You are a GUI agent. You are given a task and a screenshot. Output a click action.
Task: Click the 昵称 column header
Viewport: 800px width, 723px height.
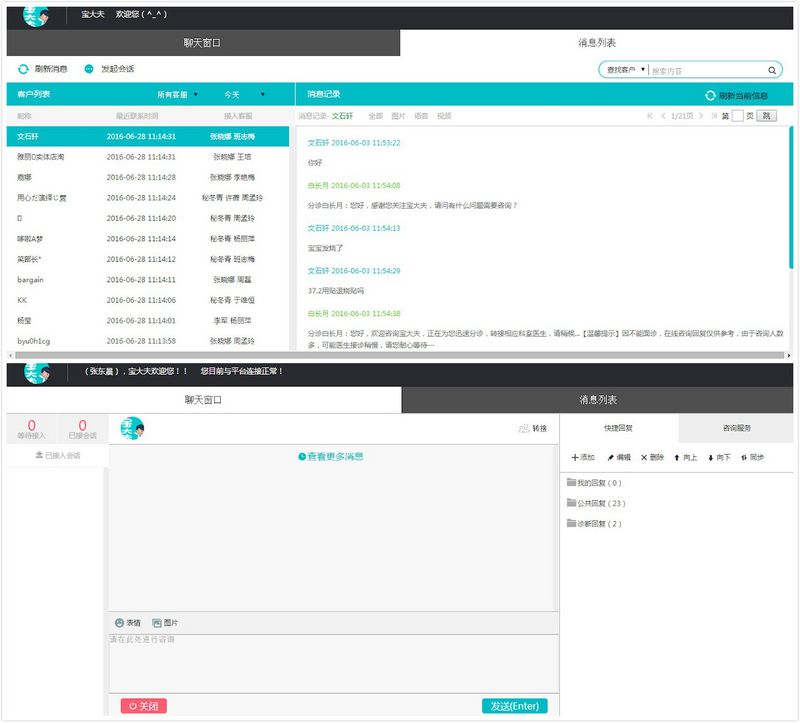24,116
